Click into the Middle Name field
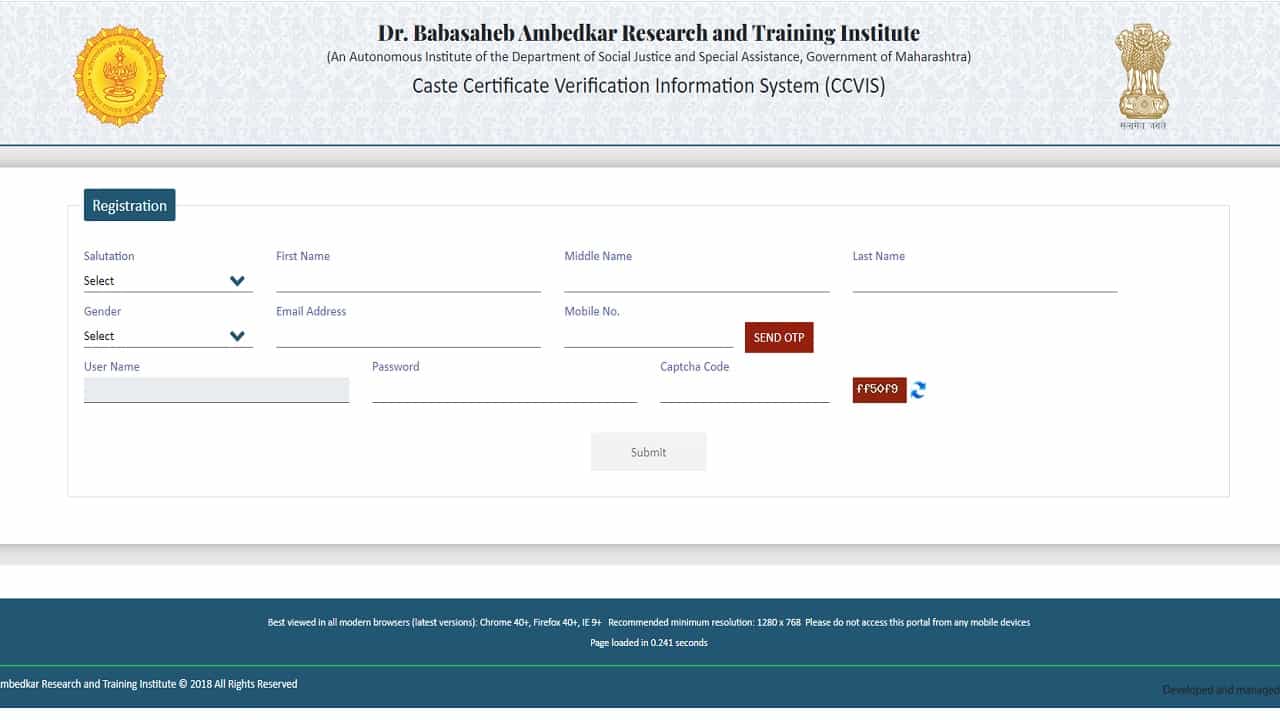The image size is (1280, 720). click(x=696, y=280)
